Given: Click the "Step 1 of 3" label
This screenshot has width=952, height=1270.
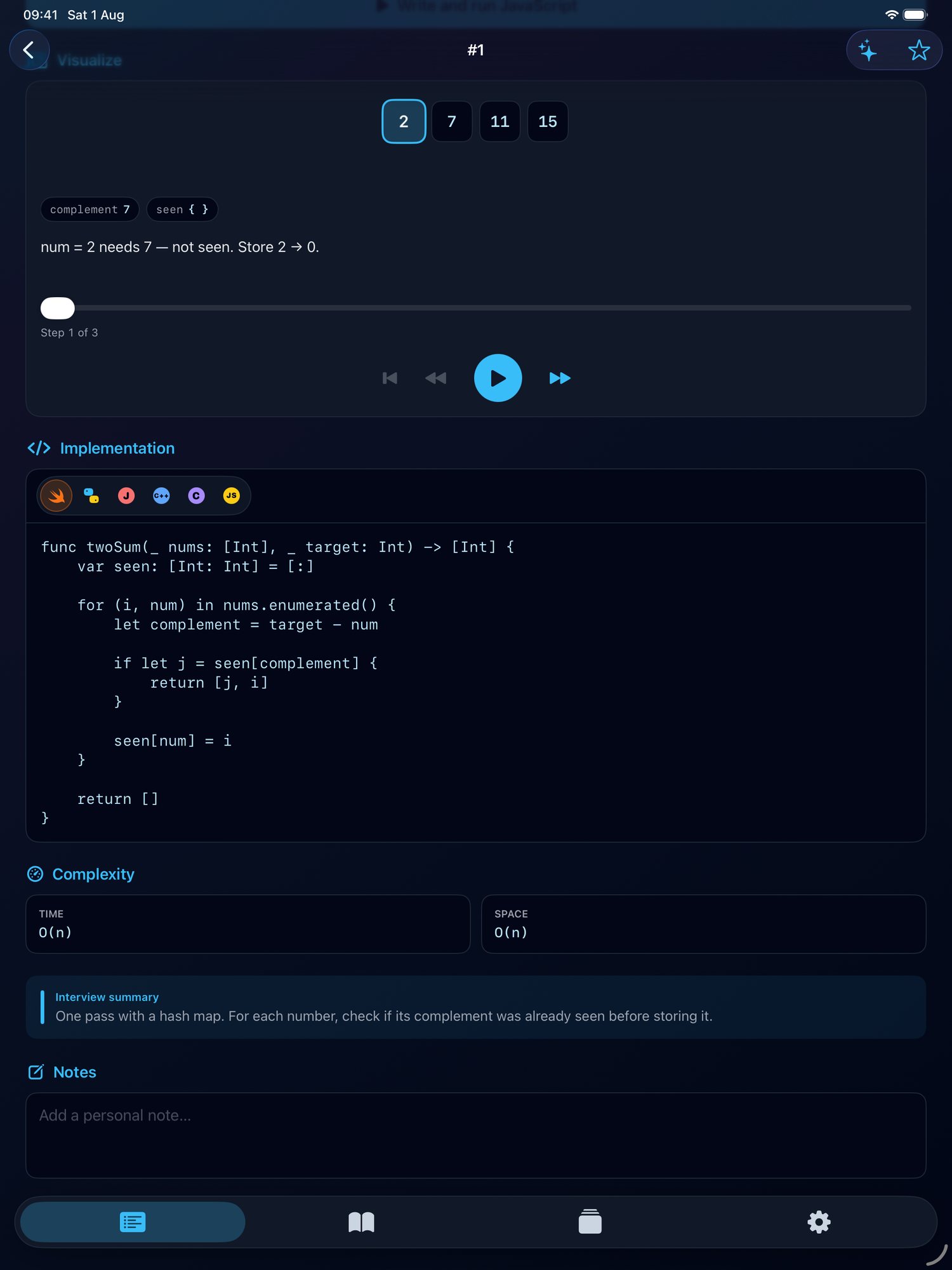Looking at the screenshot, I should point(69,333).
